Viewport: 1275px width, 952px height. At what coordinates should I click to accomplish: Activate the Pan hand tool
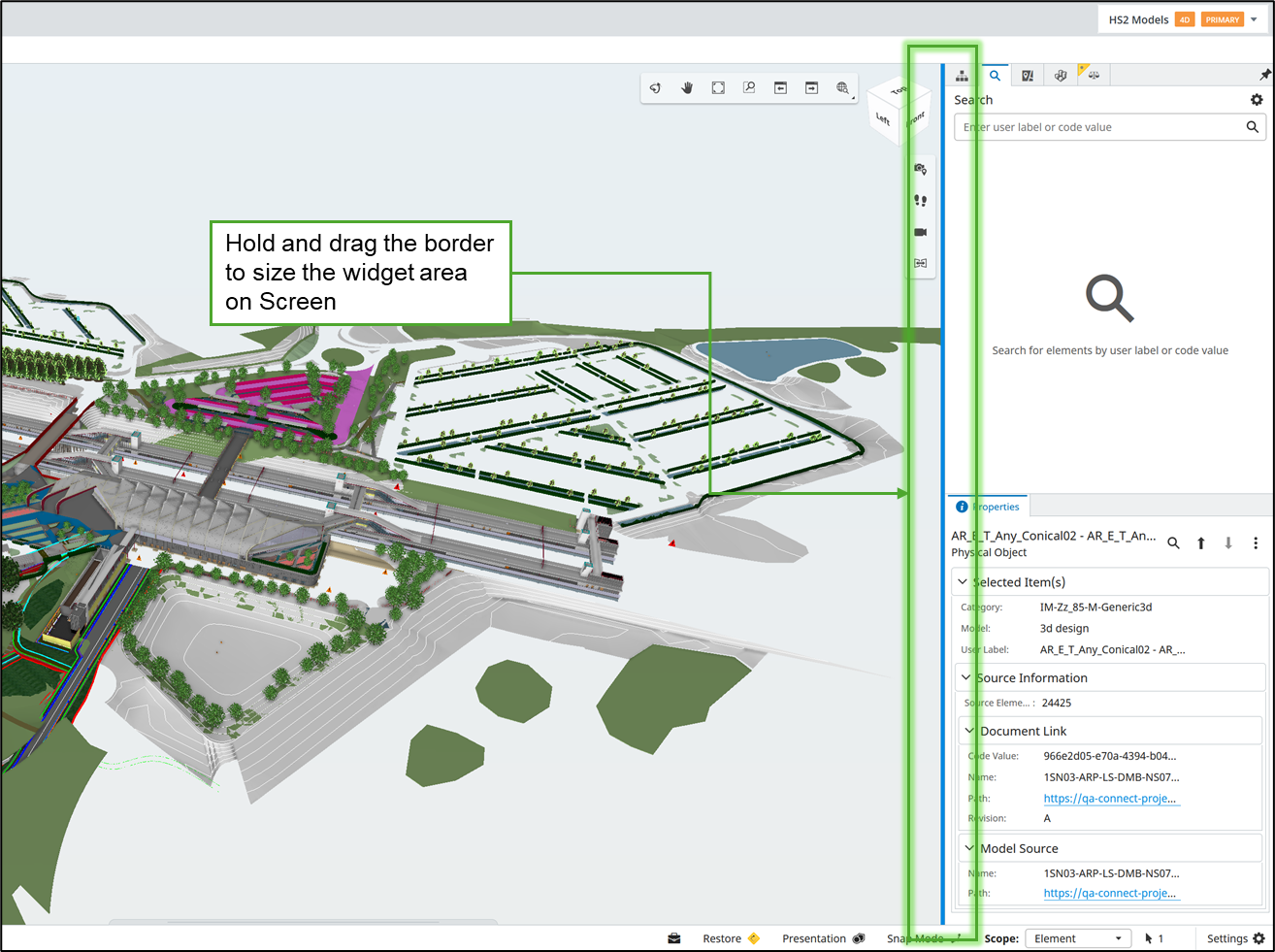click(x=687, y=88)
